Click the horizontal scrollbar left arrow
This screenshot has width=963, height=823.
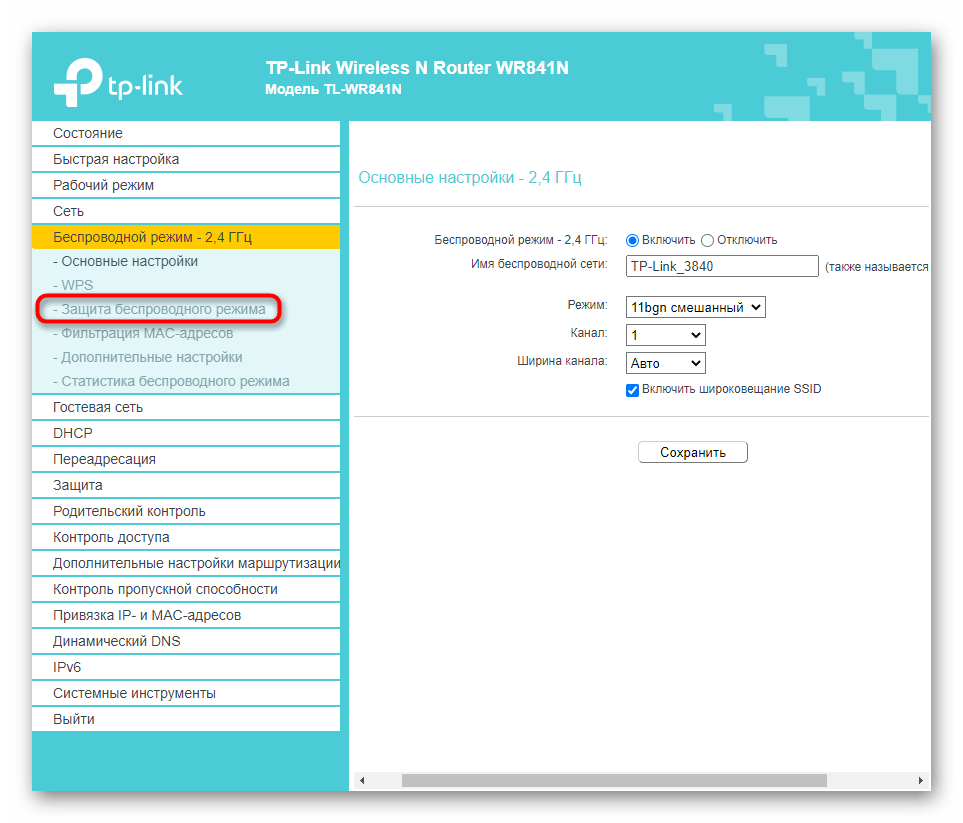click(x=362, y=780)
